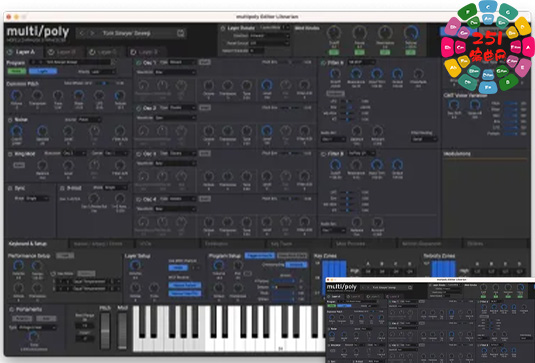Click the Filter B Output knob
535x363 pixels.
tap(397, 165)
